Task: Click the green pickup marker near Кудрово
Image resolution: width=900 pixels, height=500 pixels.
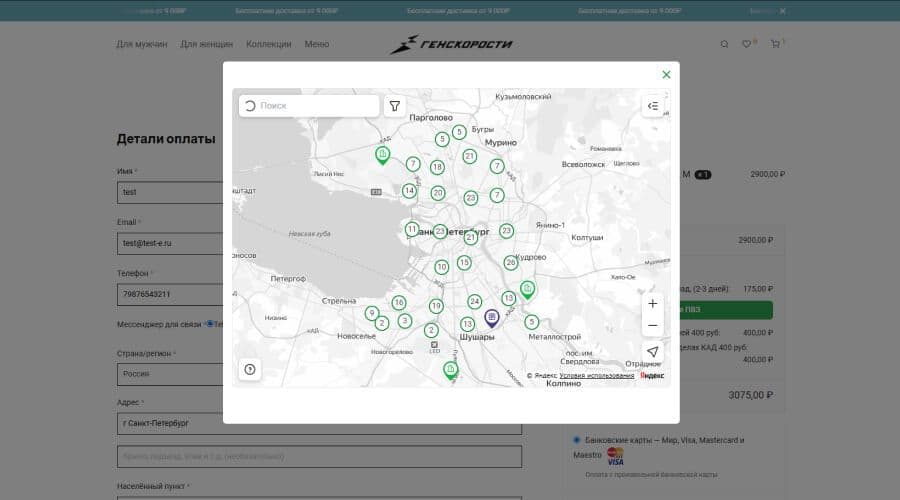Action: 527,288
